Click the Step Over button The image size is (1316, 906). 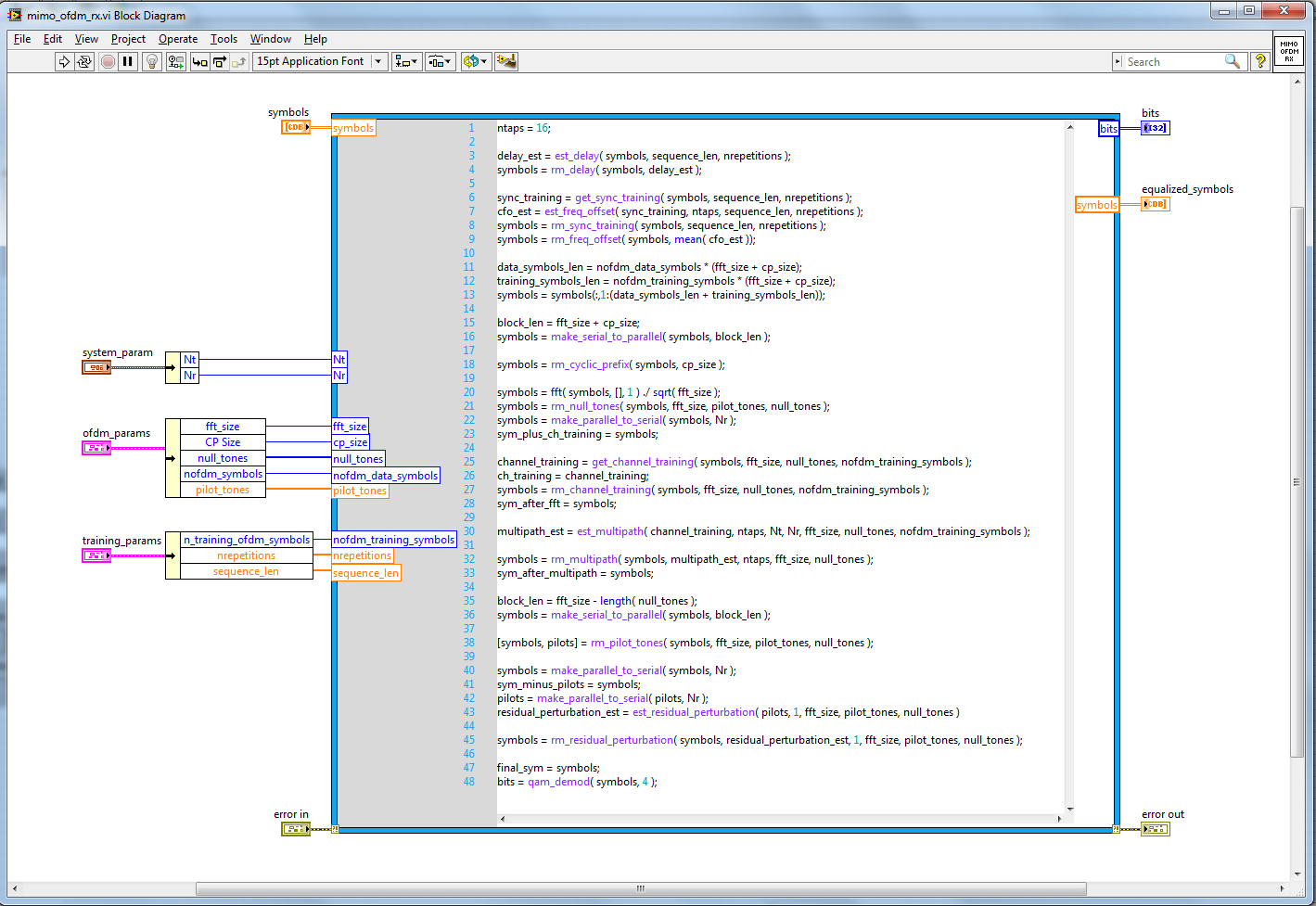pos(220,61)
